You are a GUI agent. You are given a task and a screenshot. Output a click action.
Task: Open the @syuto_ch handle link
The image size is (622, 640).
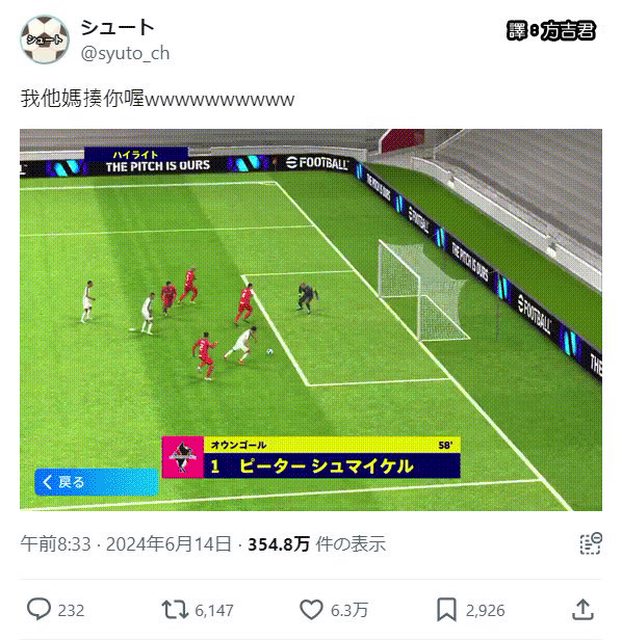point(125,53)
